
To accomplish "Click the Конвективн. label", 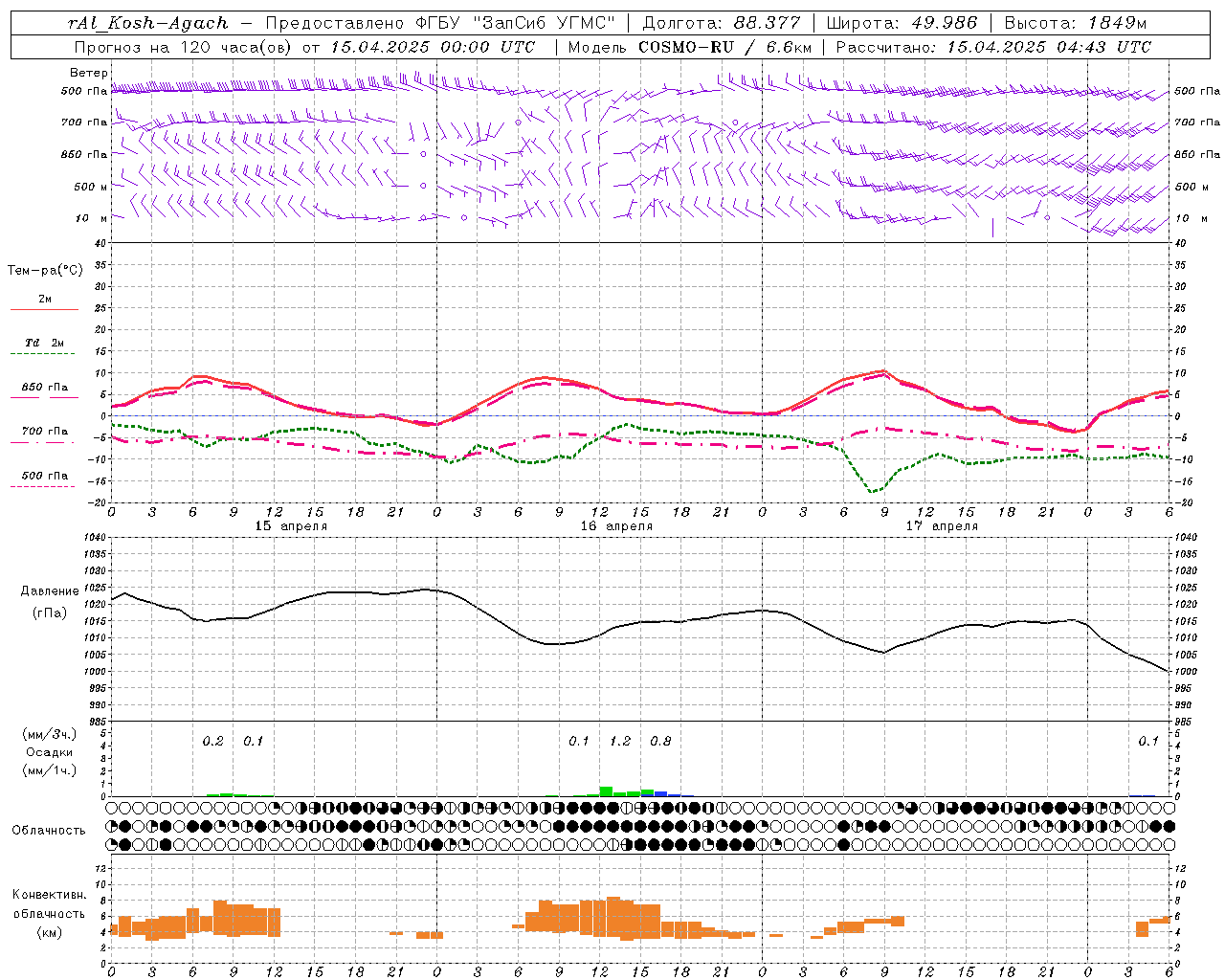I will click(x=50, y=895).
